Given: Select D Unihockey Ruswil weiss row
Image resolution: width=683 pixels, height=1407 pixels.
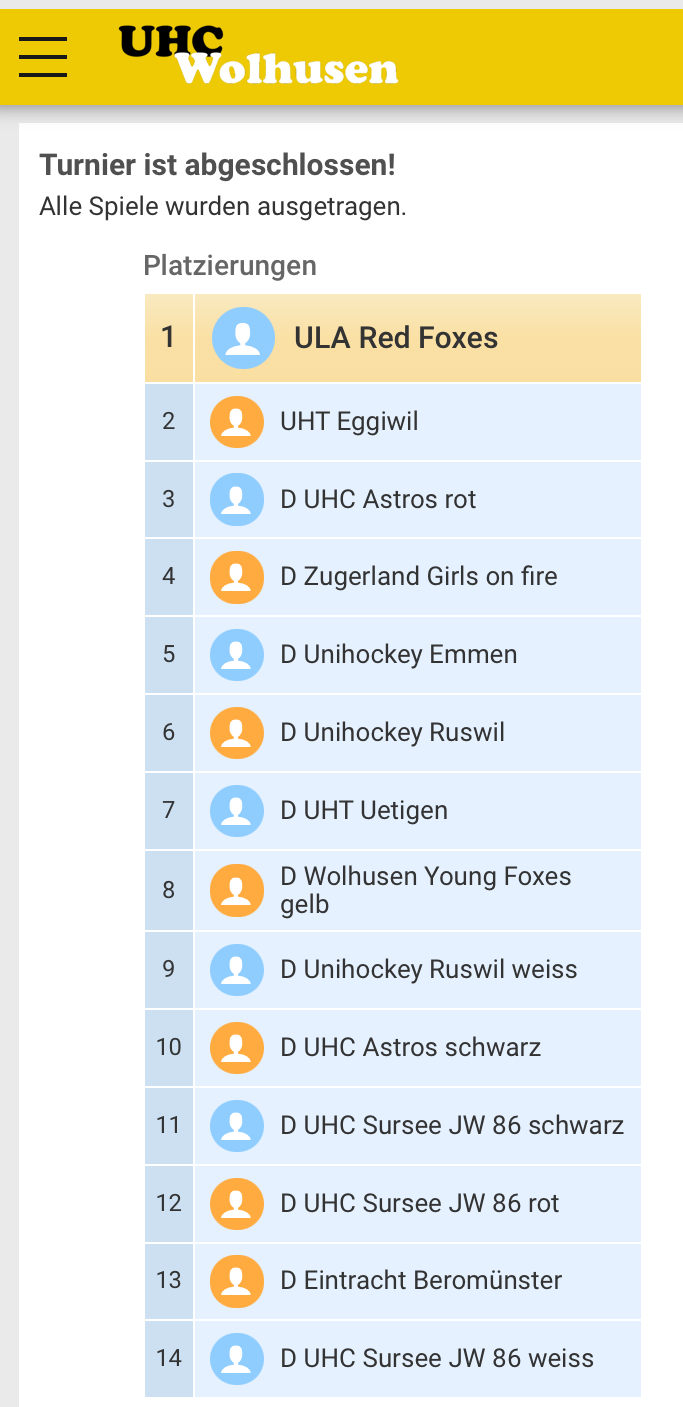Looking at the screenshot, I should tap(428, 969).
